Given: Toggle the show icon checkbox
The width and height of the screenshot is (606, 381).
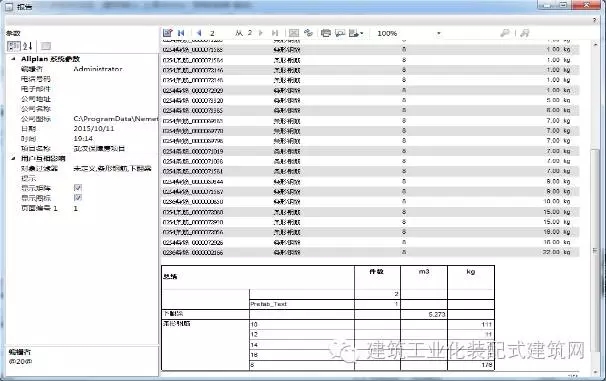Looking at the screenshot, I should coord(78,198).
